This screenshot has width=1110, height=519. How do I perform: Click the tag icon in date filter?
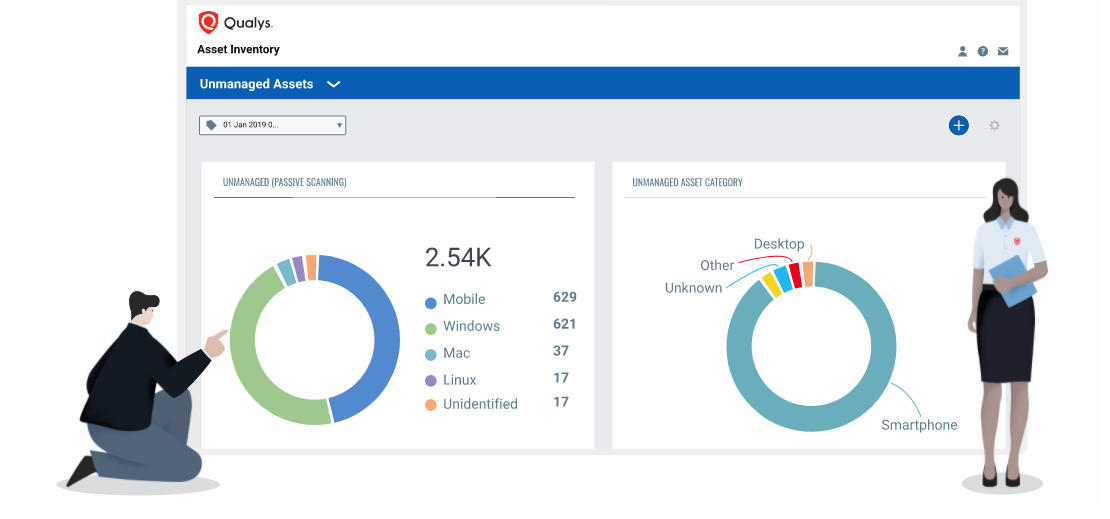[211, 125]
